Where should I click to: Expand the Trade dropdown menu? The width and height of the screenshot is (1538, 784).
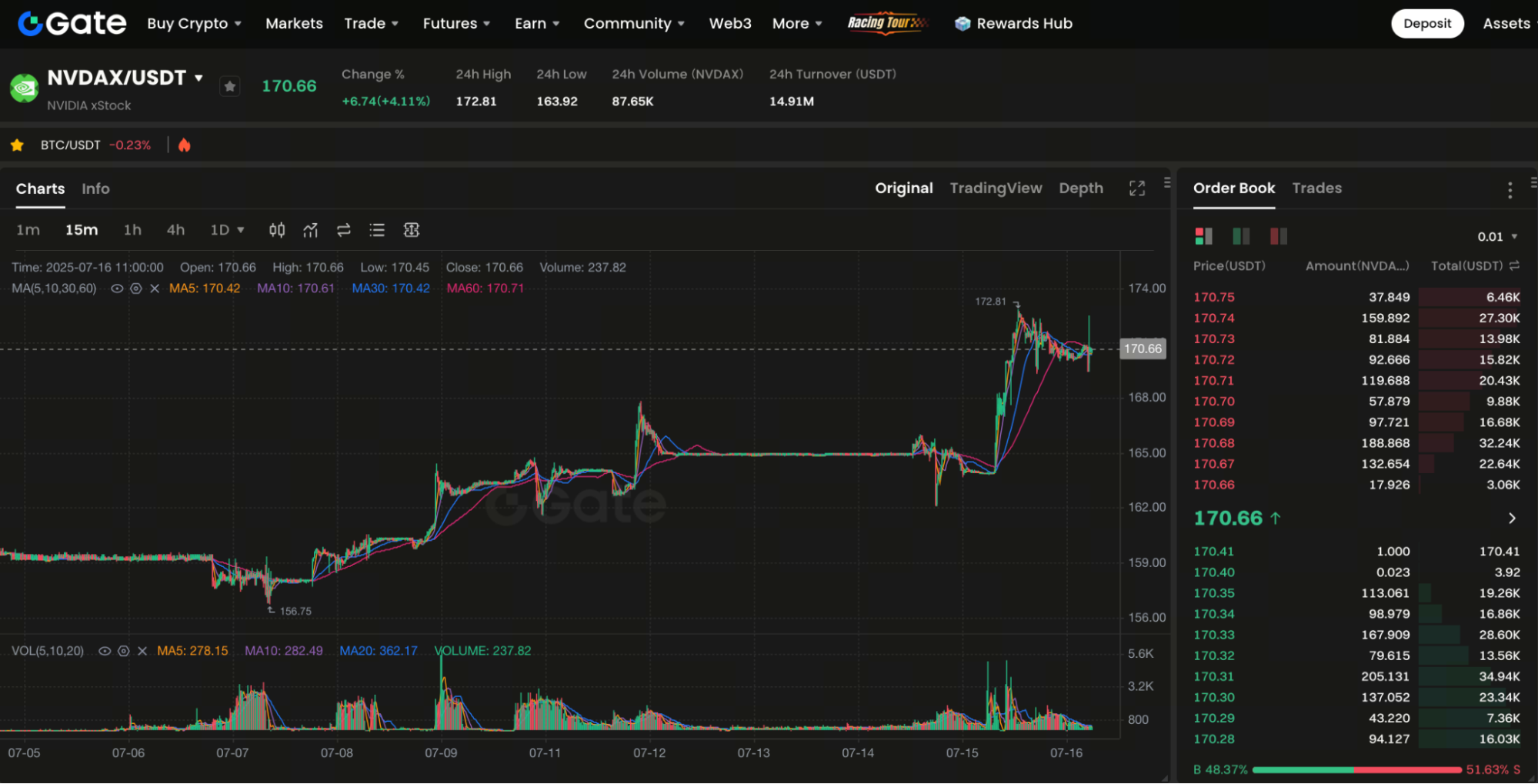coord(372,24)
